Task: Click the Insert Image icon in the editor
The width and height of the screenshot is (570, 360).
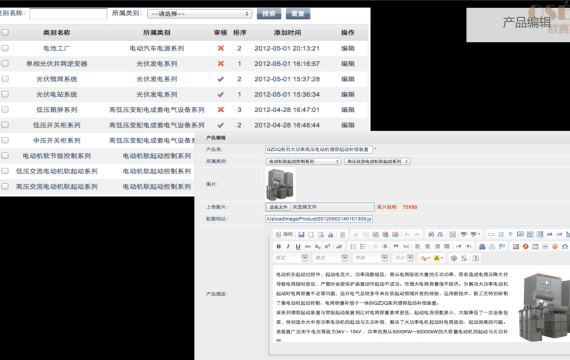Action: pos(515,247)
